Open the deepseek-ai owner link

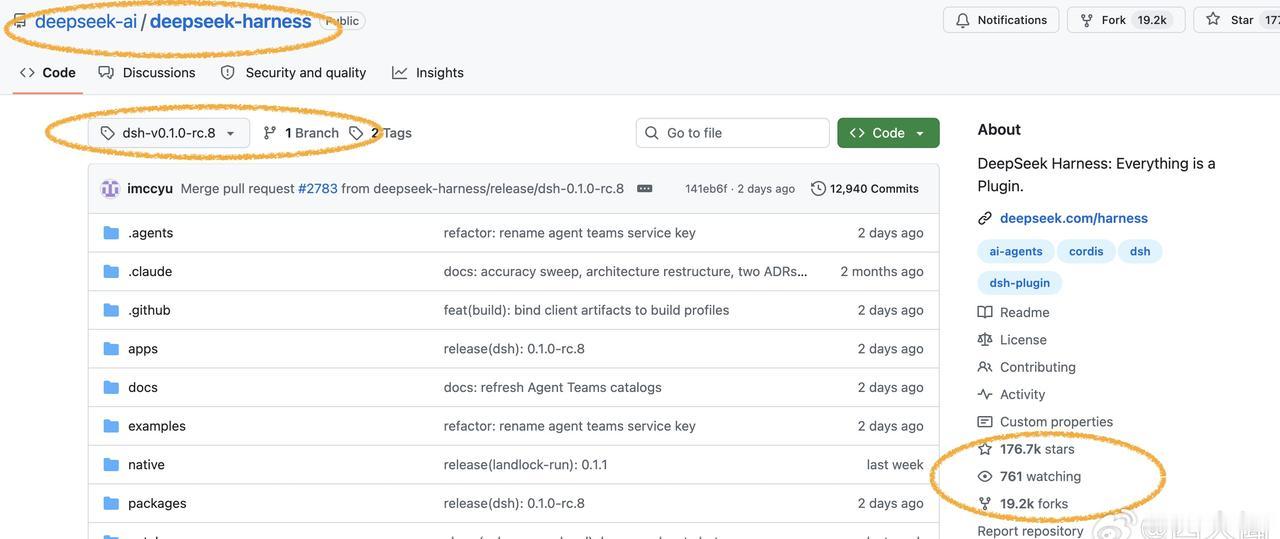86,21
